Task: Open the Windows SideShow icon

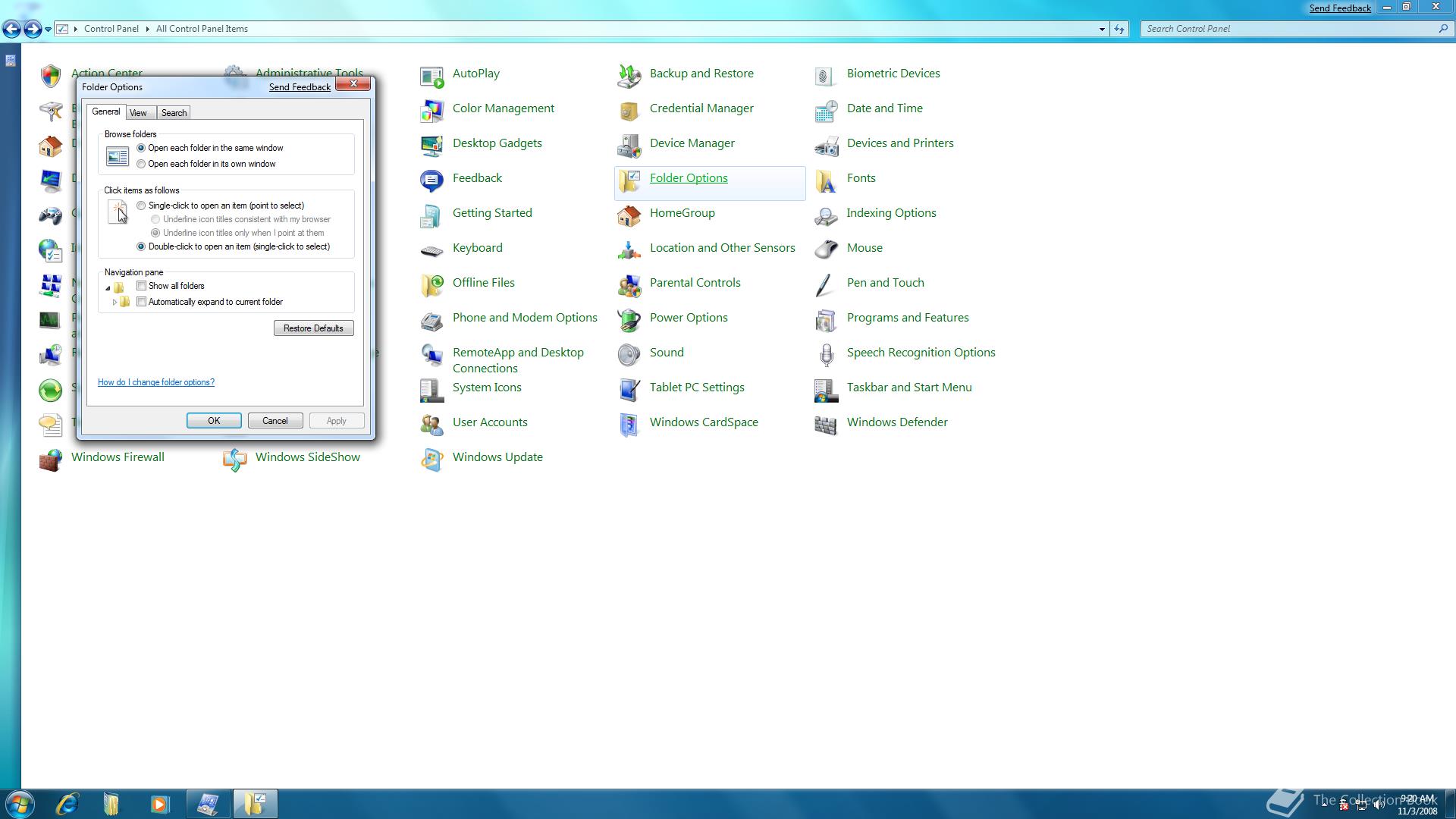Action: click(234, 460)
